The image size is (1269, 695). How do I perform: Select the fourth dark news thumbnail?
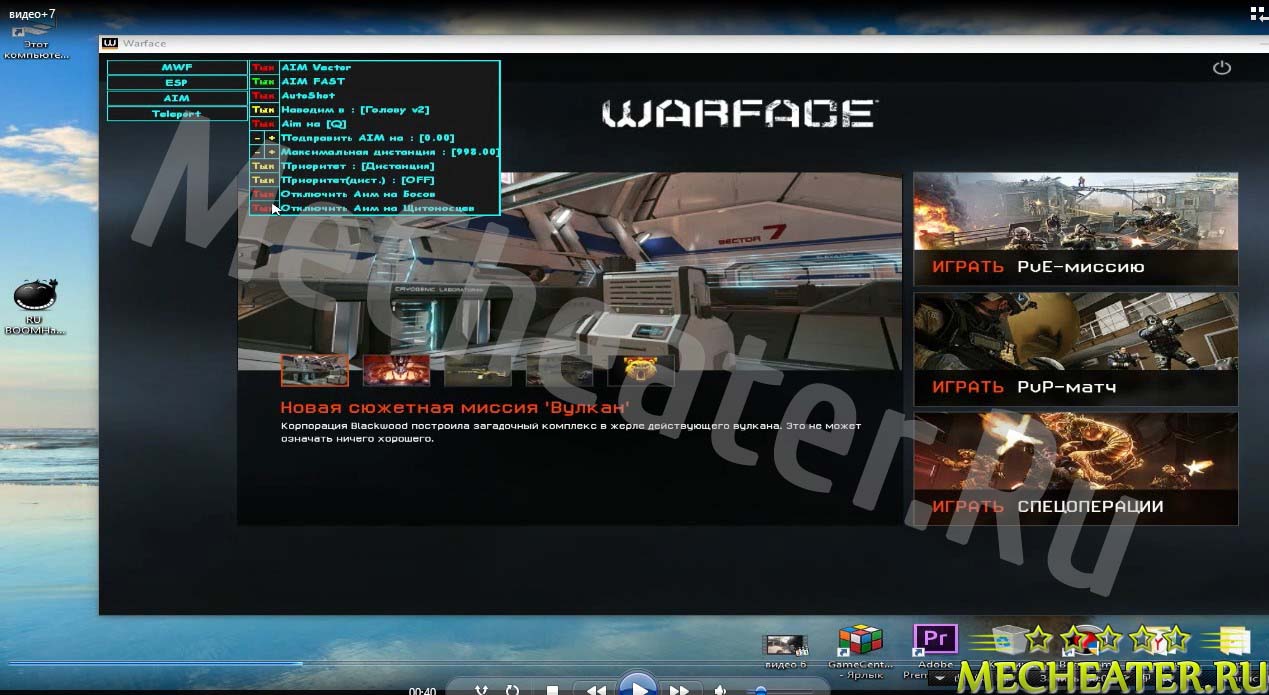pyautogui.click(x=559, y=370)
